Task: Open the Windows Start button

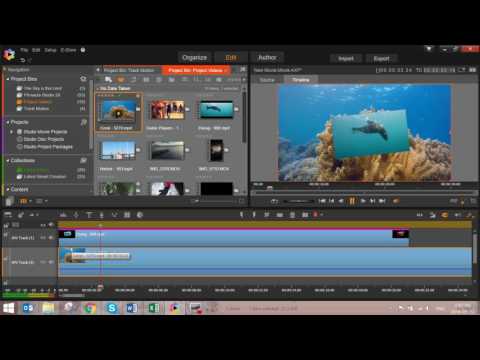Action: (x=8, y=308)
